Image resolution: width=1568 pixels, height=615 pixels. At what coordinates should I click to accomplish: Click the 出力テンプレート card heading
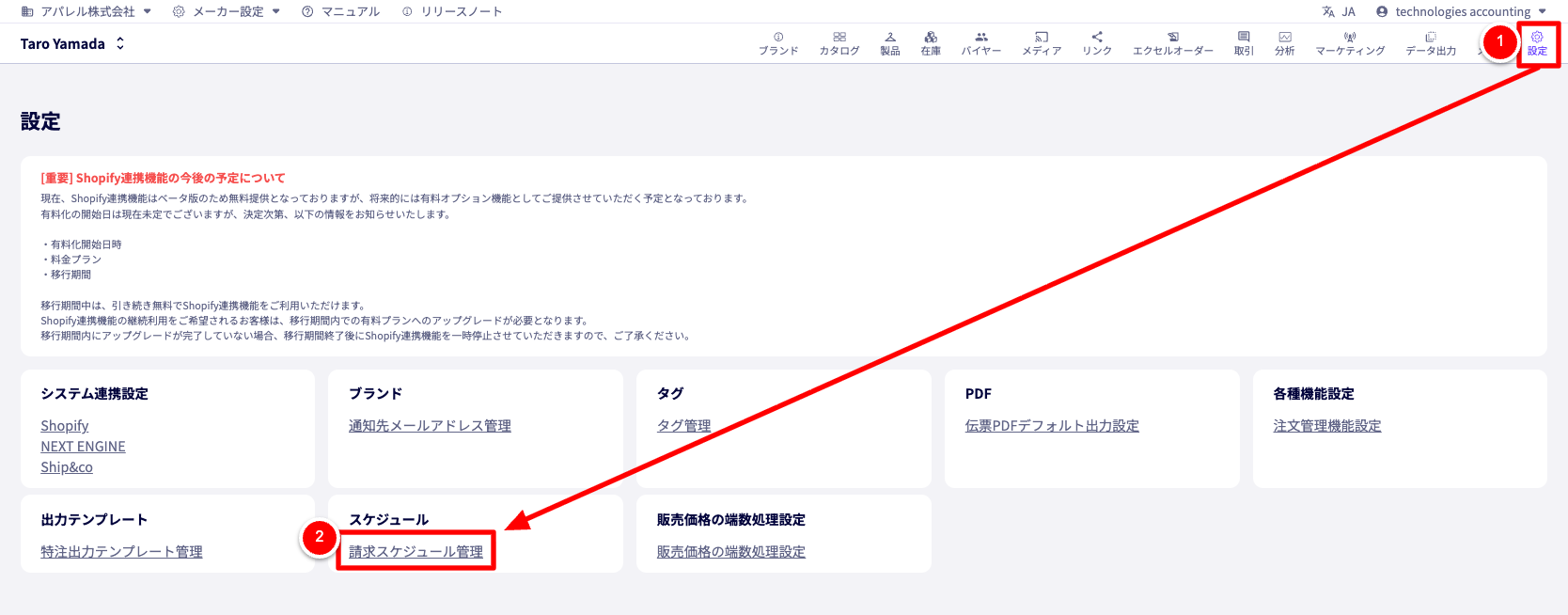94,520
